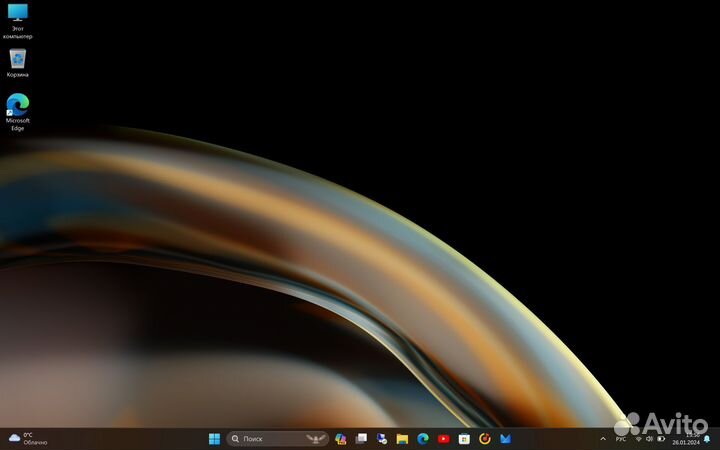Launch Microsoft Edge from the taskbar
This screenshot has width=720, height=450.
(x=423, y=438)
